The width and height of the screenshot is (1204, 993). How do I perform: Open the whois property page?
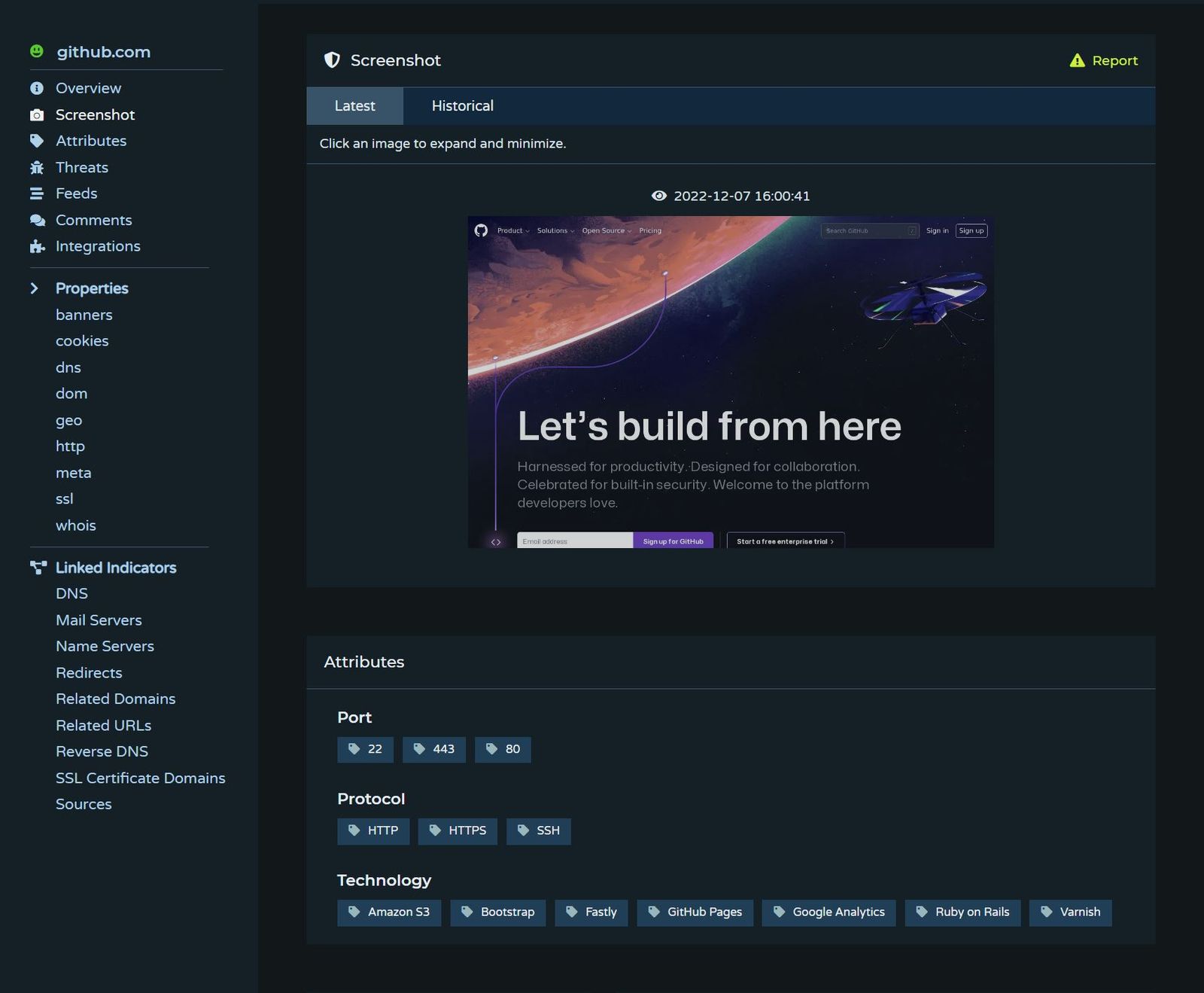pyautogui.click(x=75, y=525)
